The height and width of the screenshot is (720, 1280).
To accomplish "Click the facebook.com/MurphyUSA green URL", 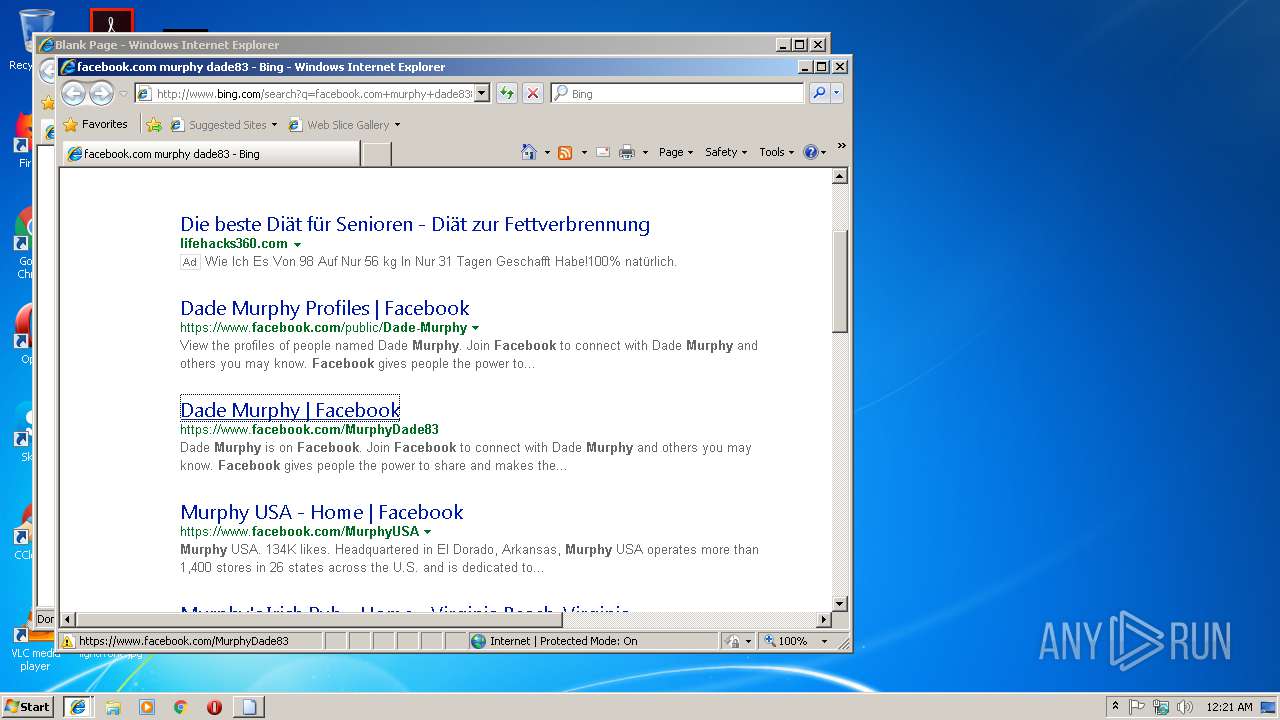I will click(300, 532).
